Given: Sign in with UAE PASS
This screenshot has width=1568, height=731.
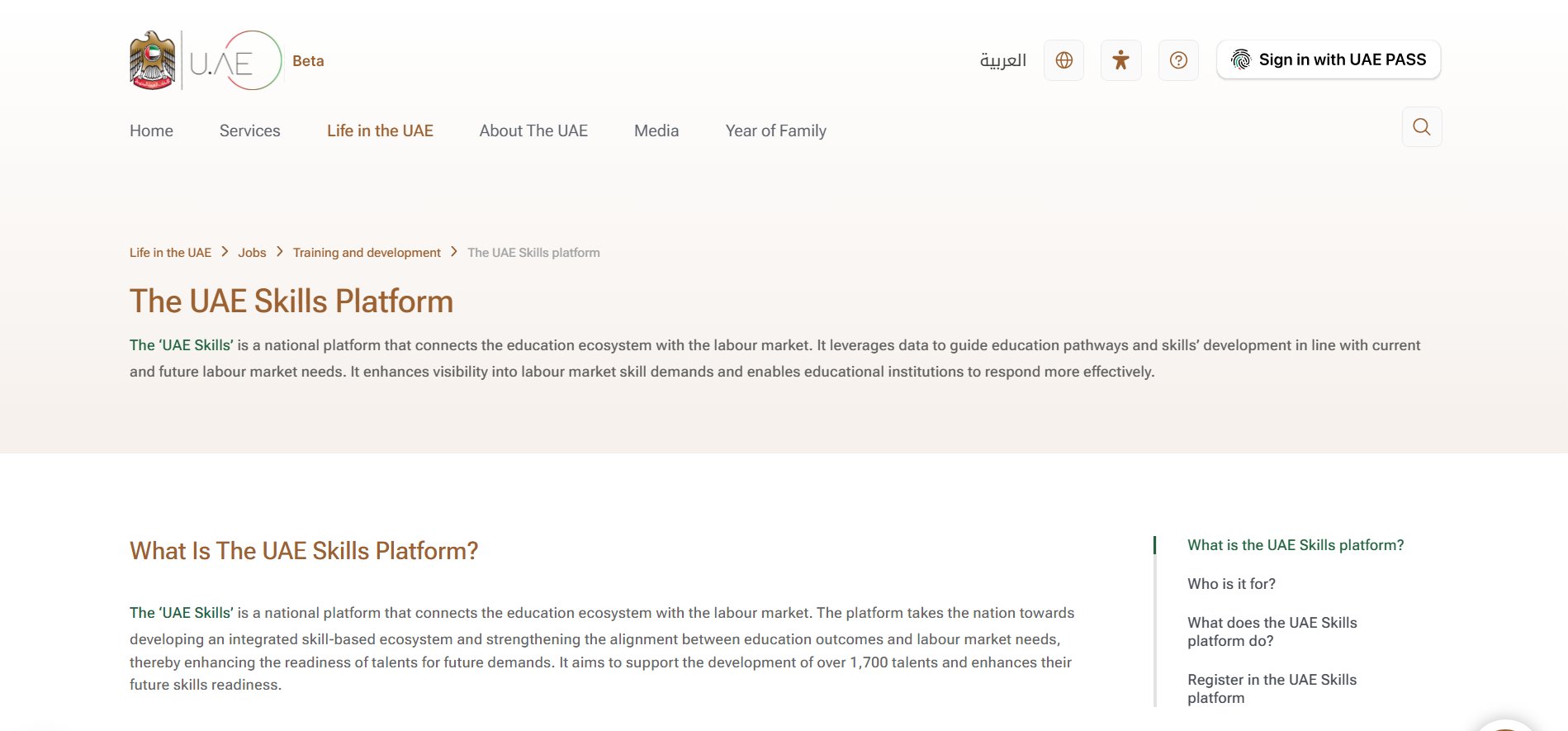Looking at the screenshot, I should click(1329, 59).
